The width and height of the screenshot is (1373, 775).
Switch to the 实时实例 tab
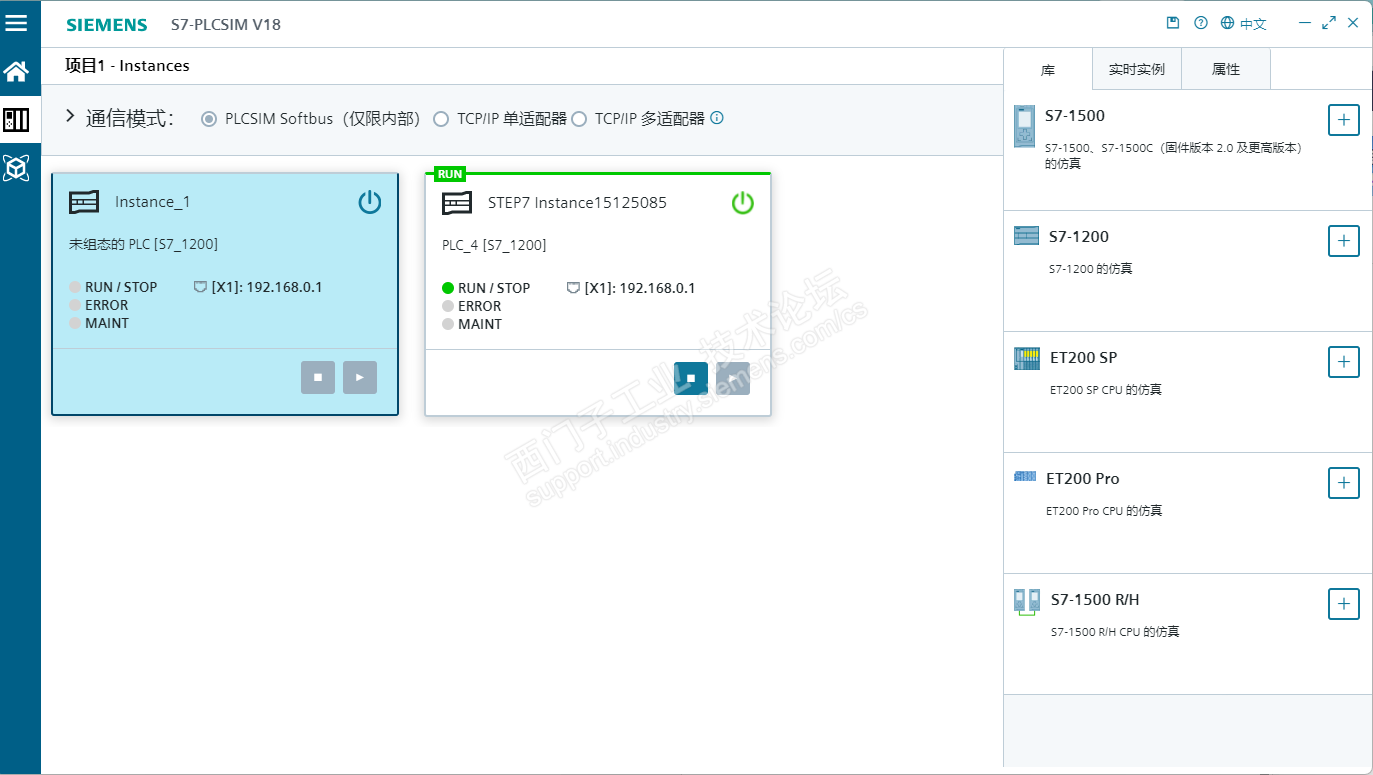click(1137, 70)
